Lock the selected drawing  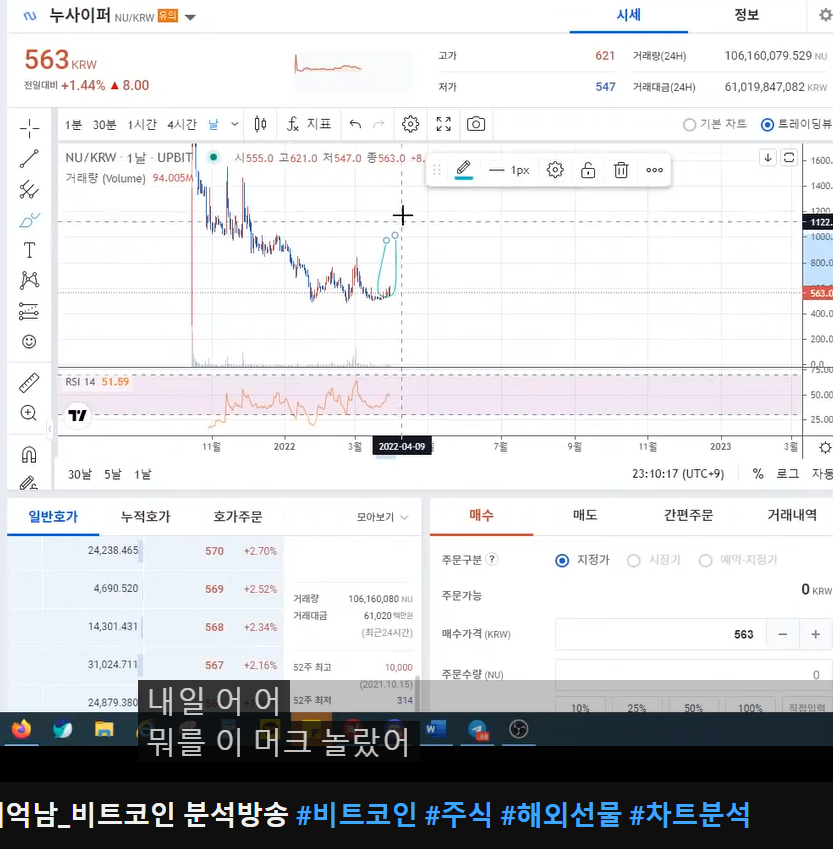point(588,170)
